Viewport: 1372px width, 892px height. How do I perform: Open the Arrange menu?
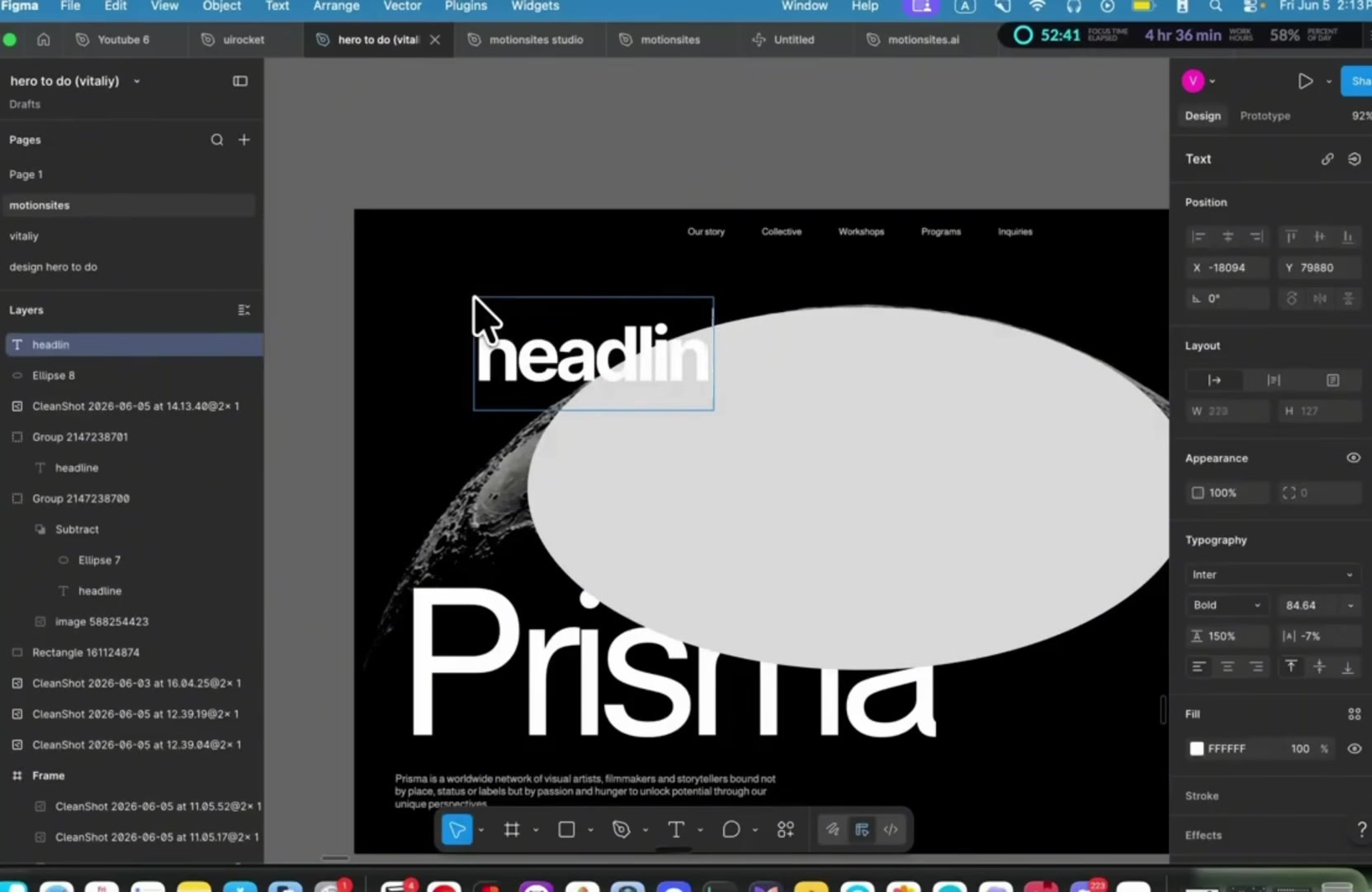point(336,6)
